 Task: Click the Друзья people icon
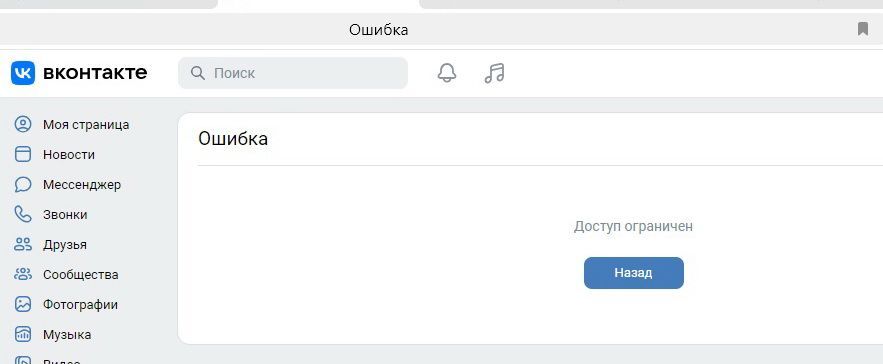23,245
